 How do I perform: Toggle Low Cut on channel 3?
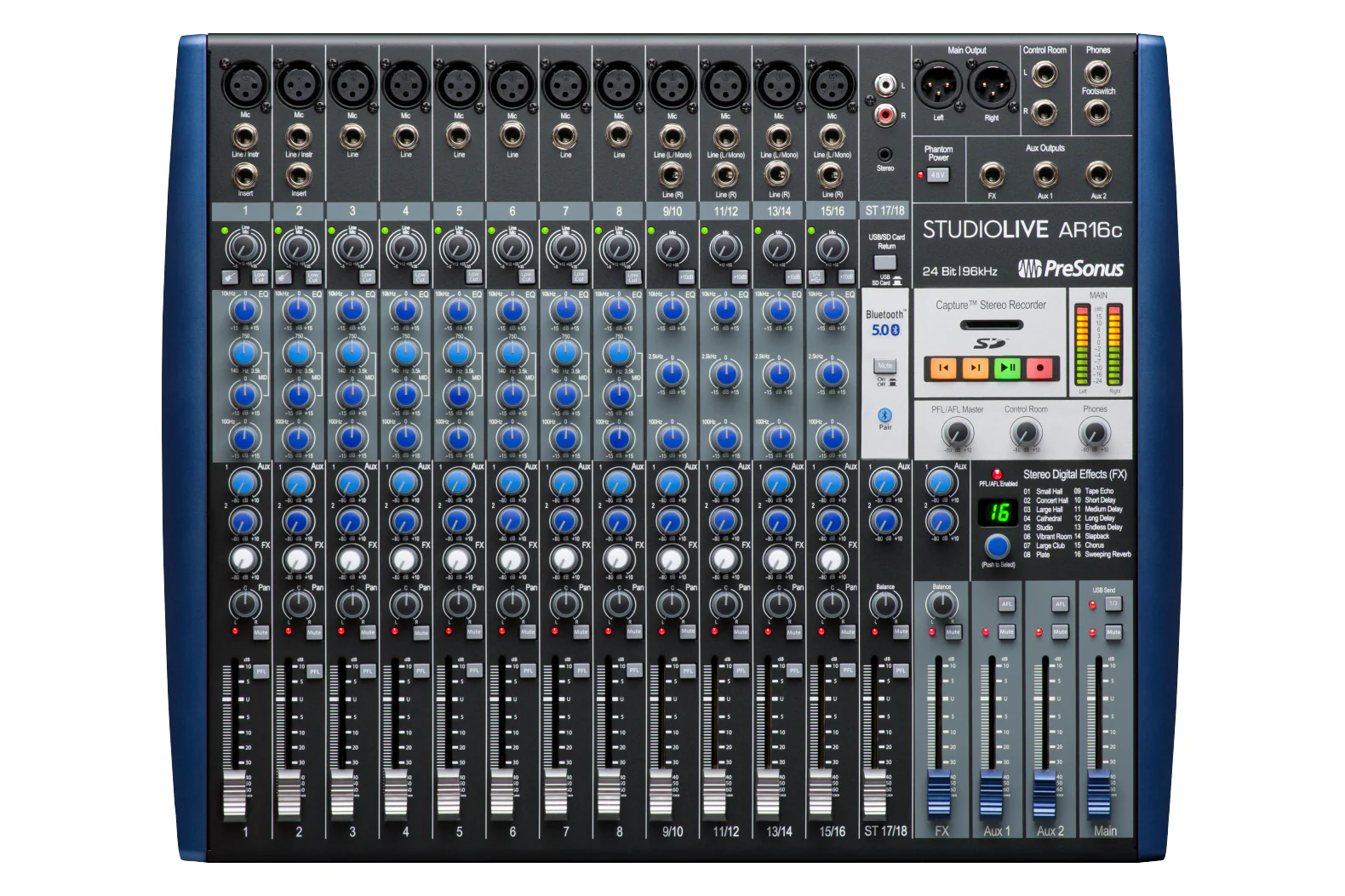tap(367, 277)
